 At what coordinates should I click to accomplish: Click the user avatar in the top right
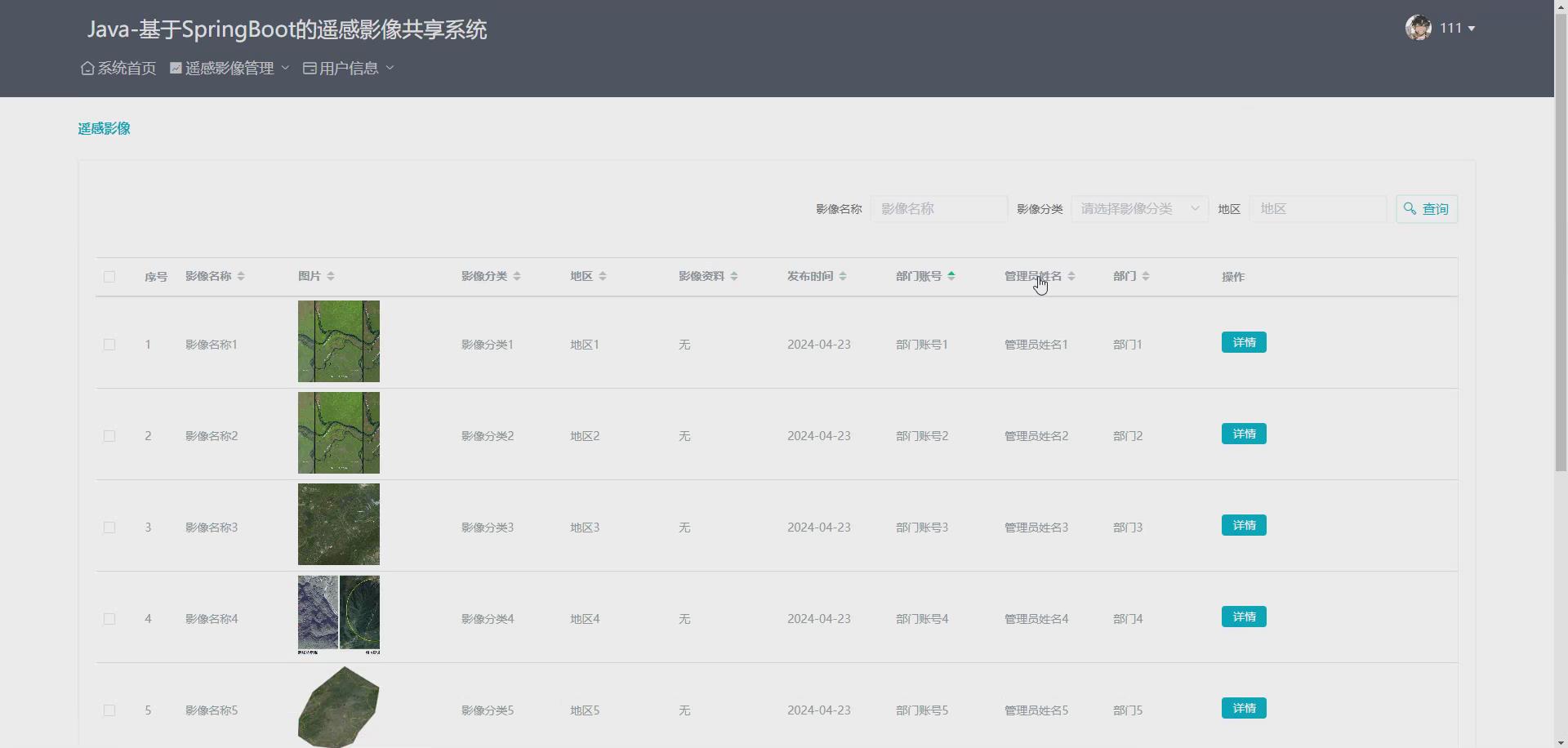click(x=1419, y=27)
